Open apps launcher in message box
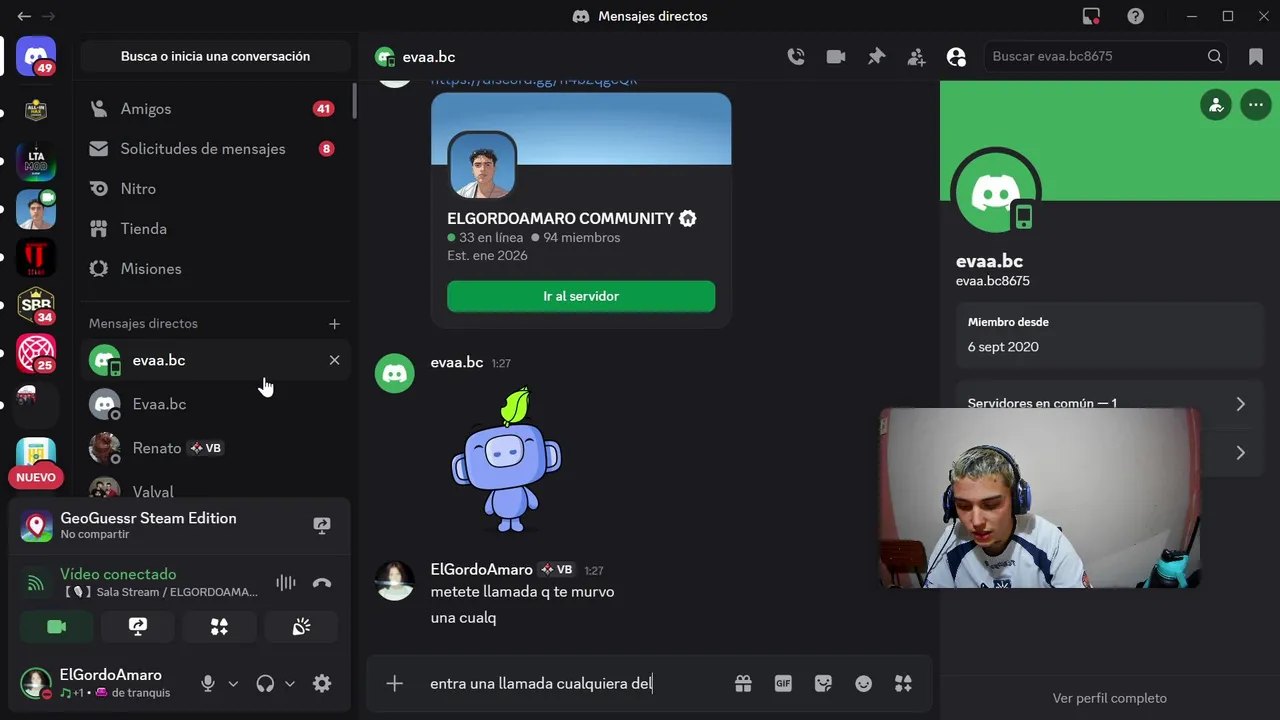Screen dimensions: 1280x720 click(903, 684)
